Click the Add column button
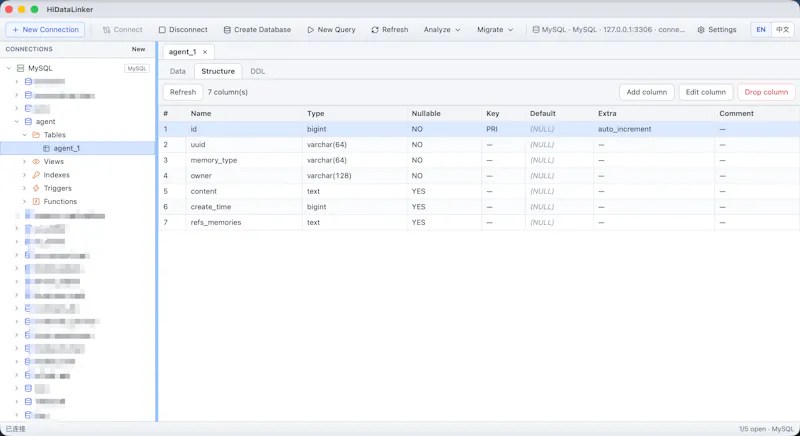Viewport: 800px width, 436px height. click(646, 92)
